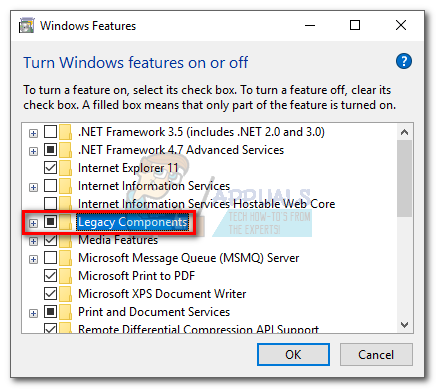Select .NET Framework 4.7 Advanced Services label
The height and width of the screenshot is (389, 436).
pos(181,150)
